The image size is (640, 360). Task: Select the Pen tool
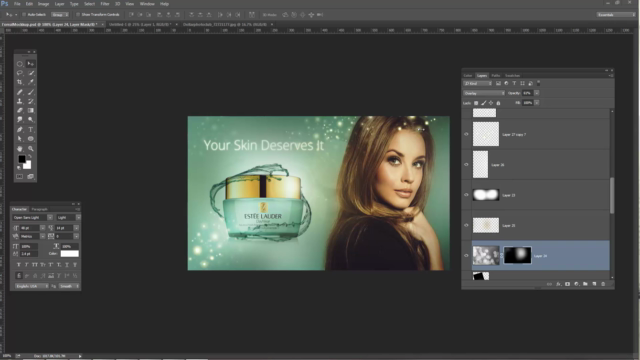[x=20, y=129]
